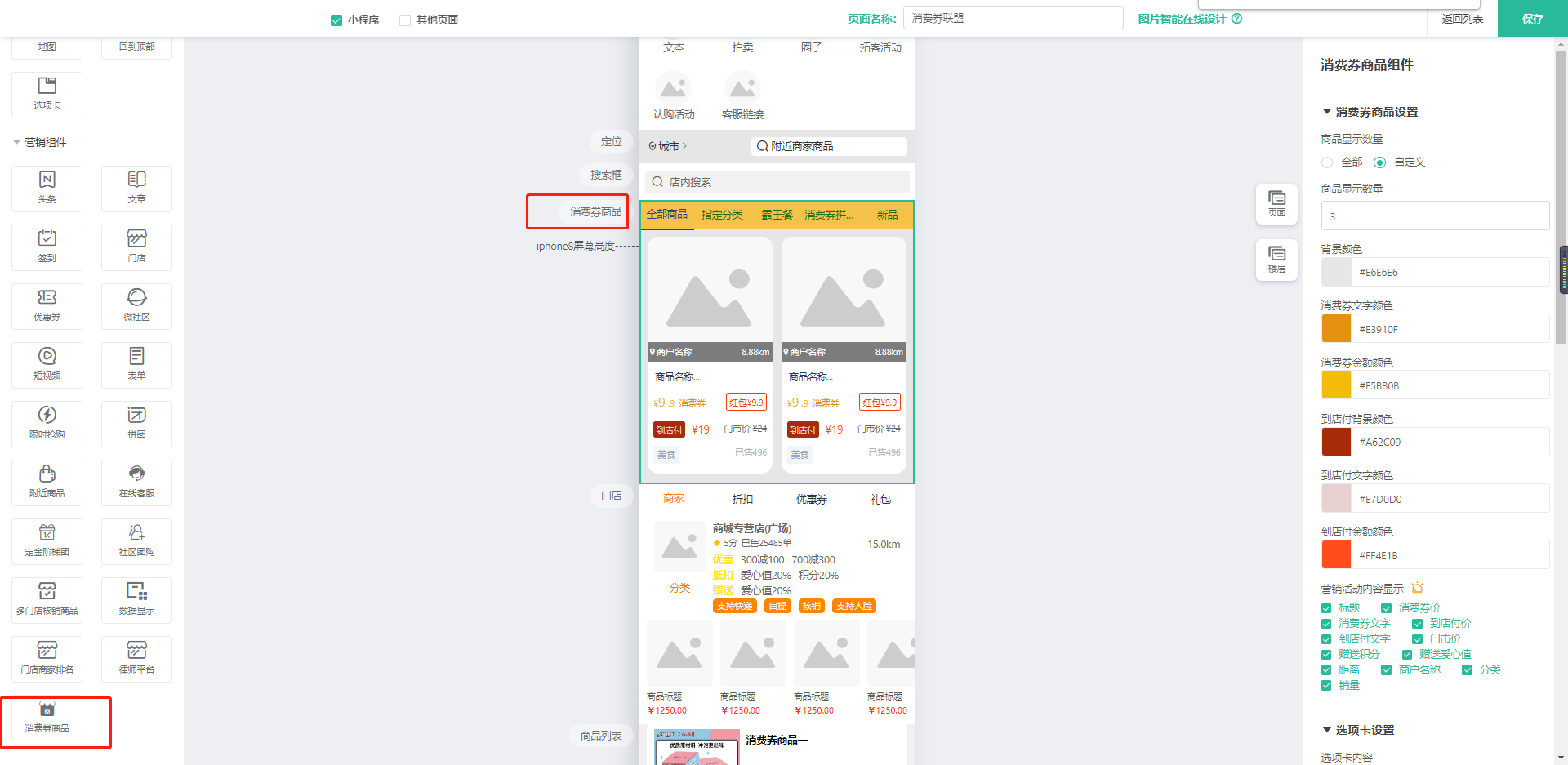Switch to the 折扣 store tab
The height and width of the screenshot is (765, 1568).
point(742,499)
